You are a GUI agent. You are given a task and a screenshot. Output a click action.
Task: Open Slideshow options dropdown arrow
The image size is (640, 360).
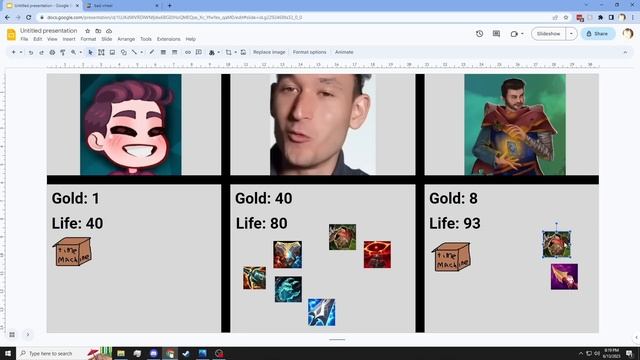[571, 34]
